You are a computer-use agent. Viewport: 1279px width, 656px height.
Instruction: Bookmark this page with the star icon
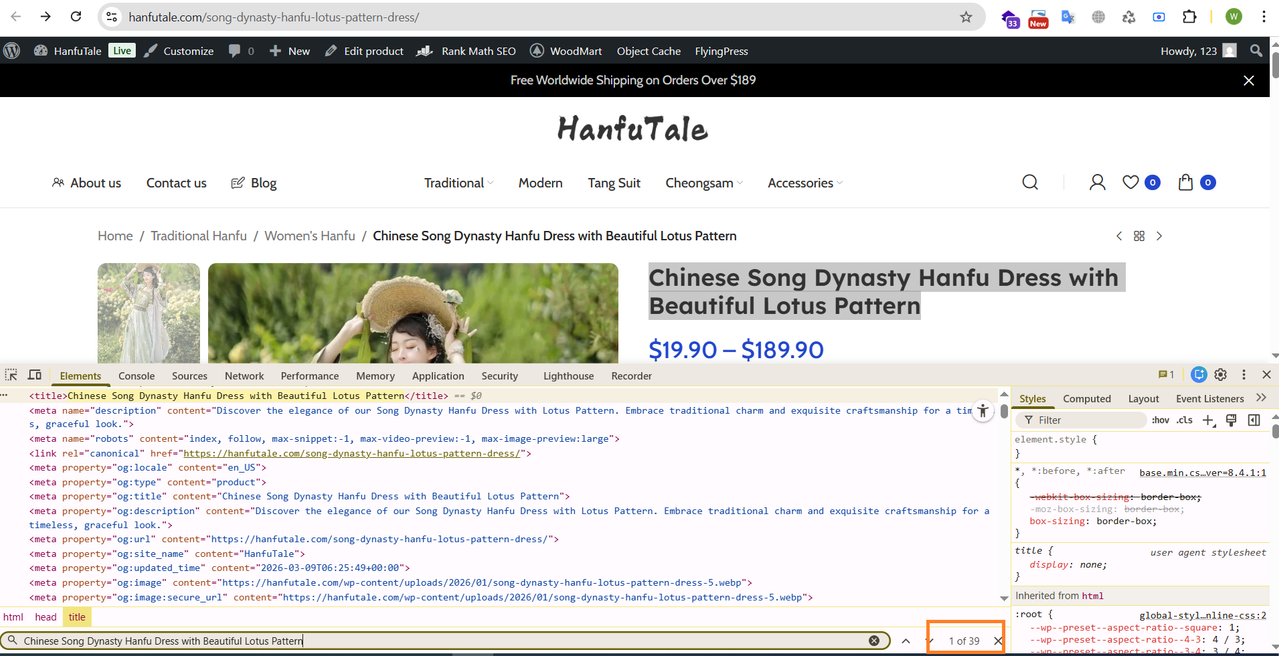point(966,17)
